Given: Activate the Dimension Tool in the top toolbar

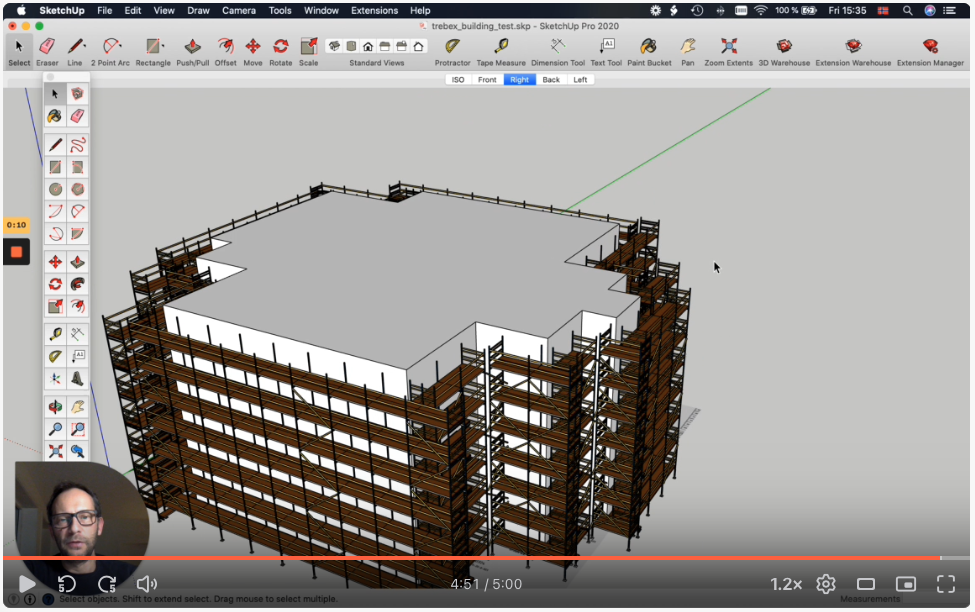Looking at the screenshot, I should click(558, 52).
